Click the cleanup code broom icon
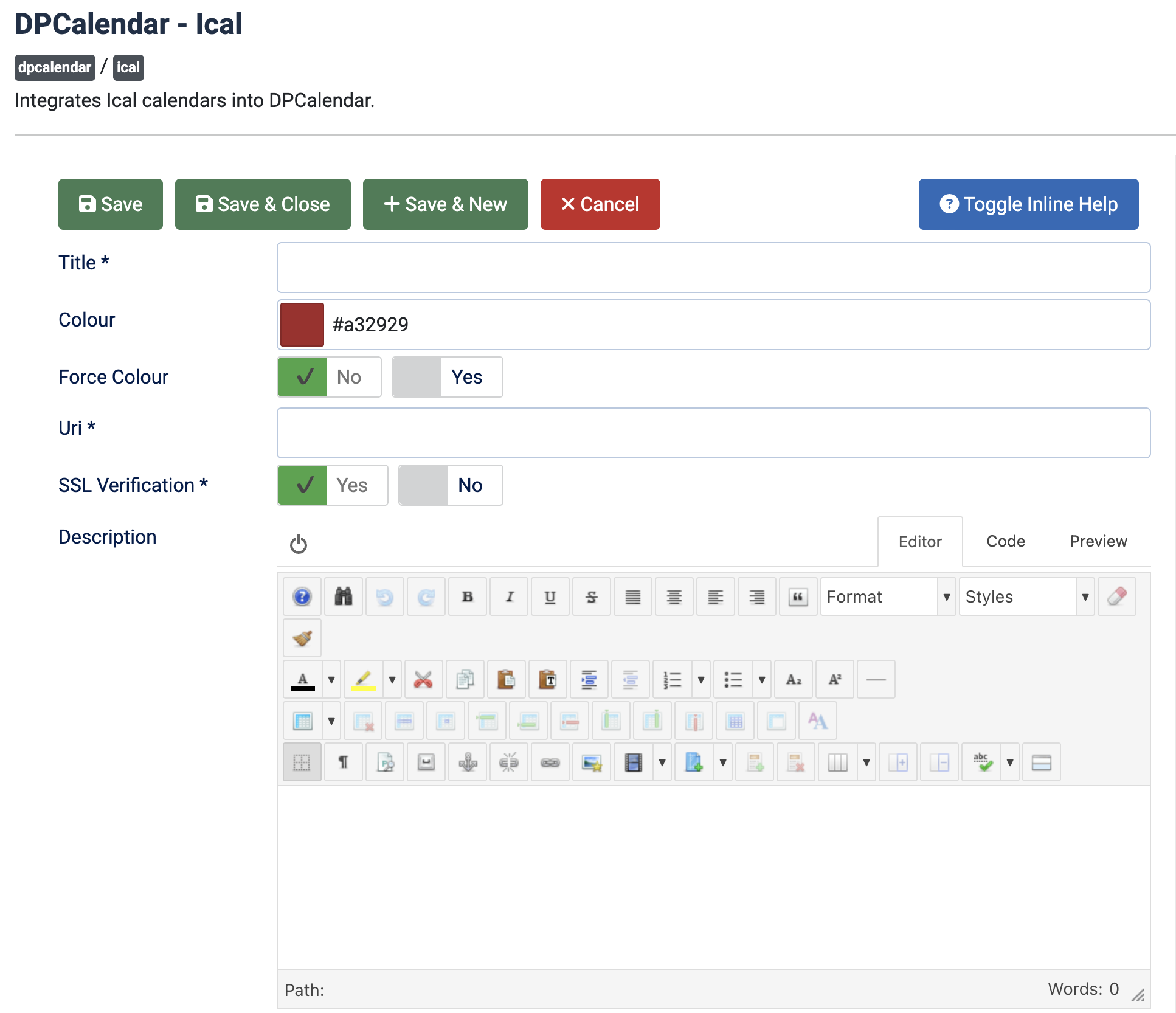The image size is (1176, 1013). (x=302, y=638)
